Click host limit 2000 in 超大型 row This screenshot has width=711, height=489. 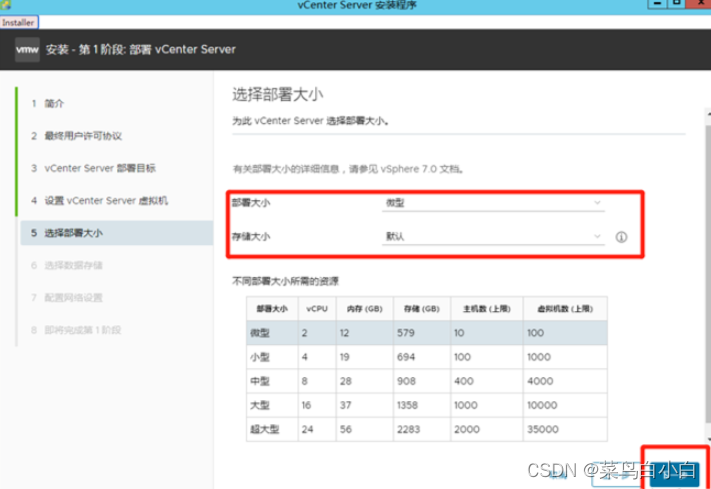(x=467, y=429)
